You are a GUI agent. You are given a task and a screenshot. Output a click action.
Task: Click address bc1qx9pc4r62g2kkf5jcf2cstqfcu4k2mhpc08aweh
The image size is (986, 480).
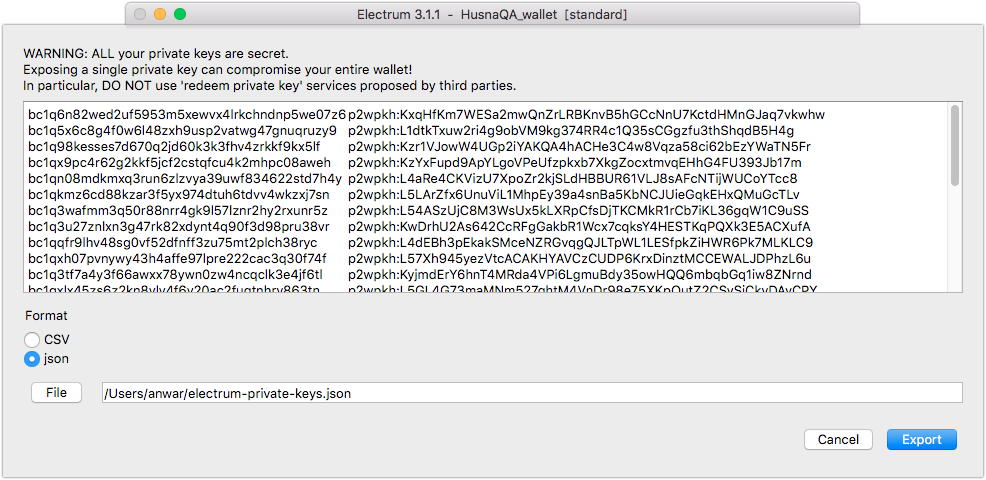179,163
